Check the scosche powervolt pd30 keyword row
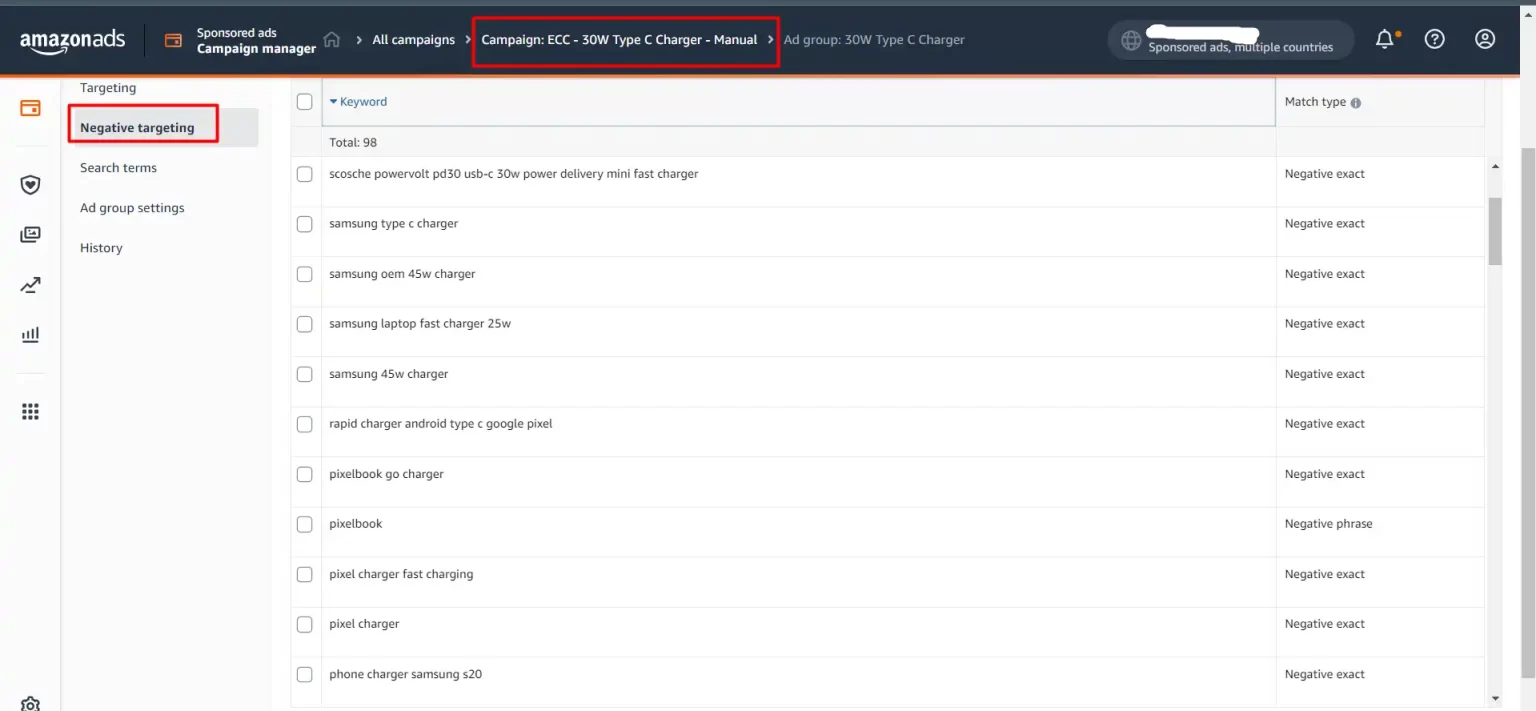This screenshot has height=711, width=1536. pos(305,174)
